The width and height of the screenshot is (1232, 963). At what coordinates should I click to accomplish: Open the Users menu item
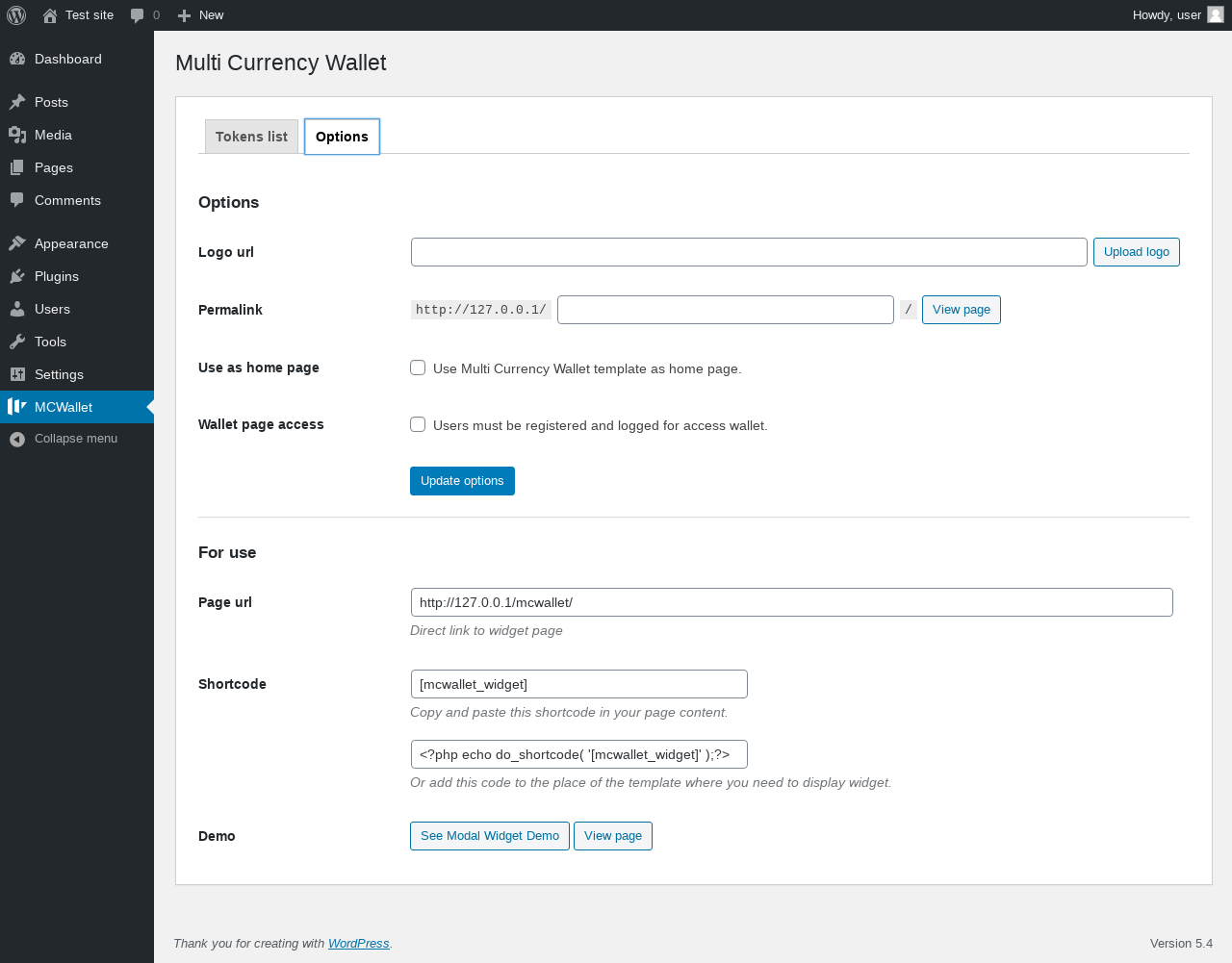tap(77, 309)
